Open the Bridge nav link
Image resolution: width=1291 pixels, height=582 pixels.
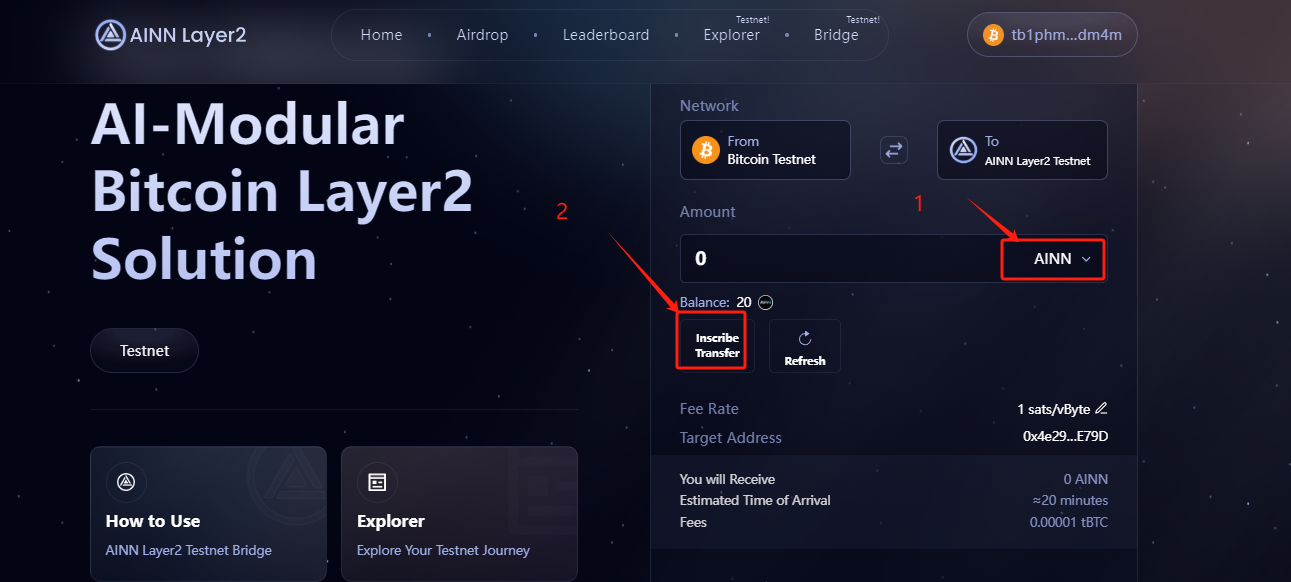tap(836, 35)
